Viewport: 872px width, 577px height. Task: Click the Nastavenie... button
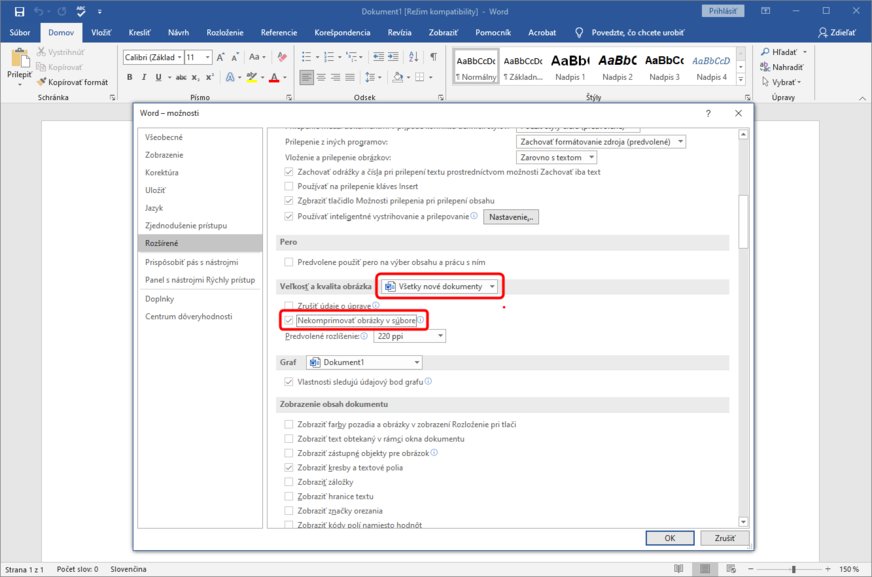click(511, 216)
